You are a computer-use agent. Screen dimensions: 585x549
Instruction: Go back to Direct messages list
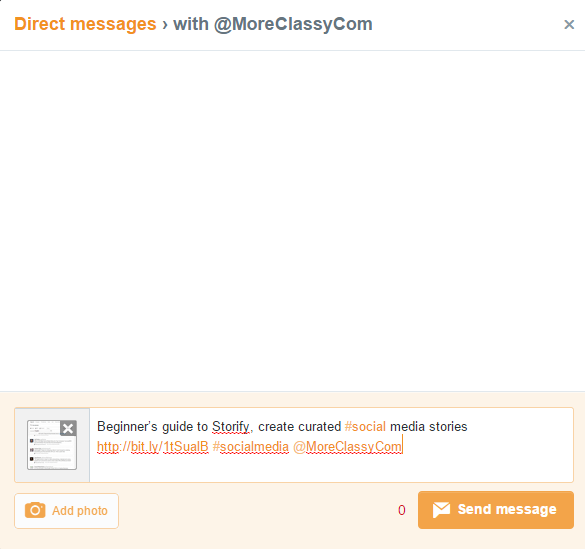85,24
